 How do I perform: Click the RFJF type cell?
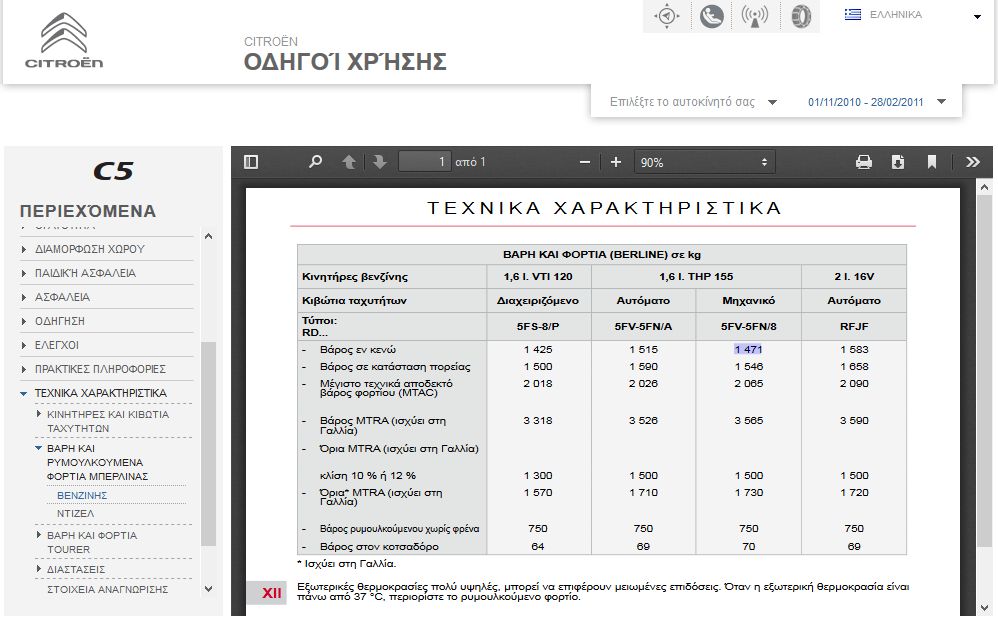pyautogui.click(x=854, y=327)
